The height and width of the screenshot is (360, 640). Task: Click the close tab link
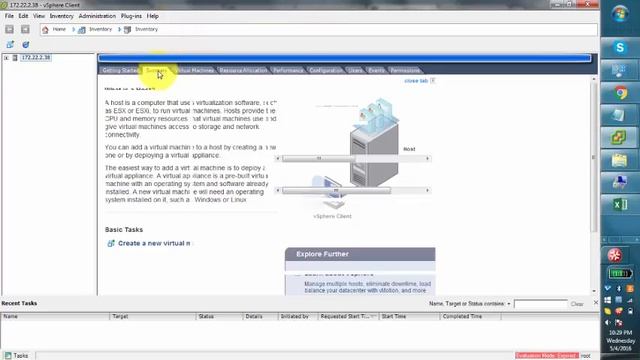[416, 81]
